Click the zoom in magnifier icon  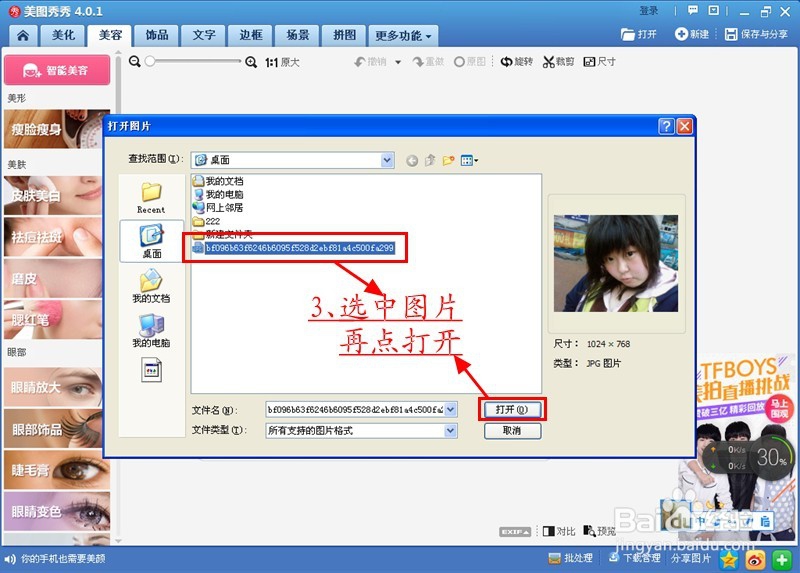pyautogui.click(x=251, y=62)
